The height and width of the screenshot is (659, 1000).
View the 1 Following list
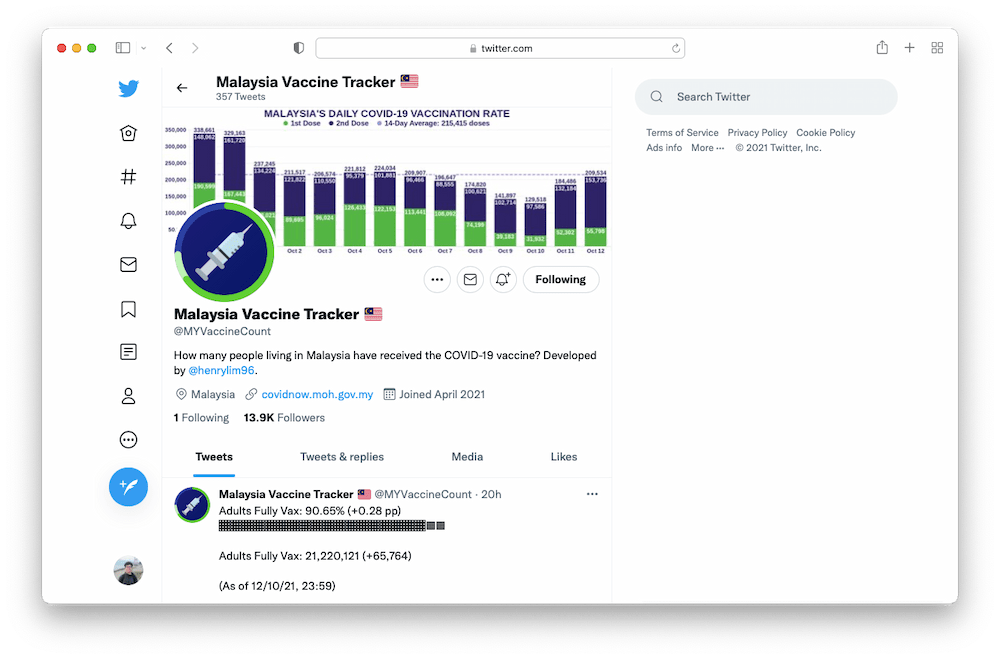coord(201,418)
